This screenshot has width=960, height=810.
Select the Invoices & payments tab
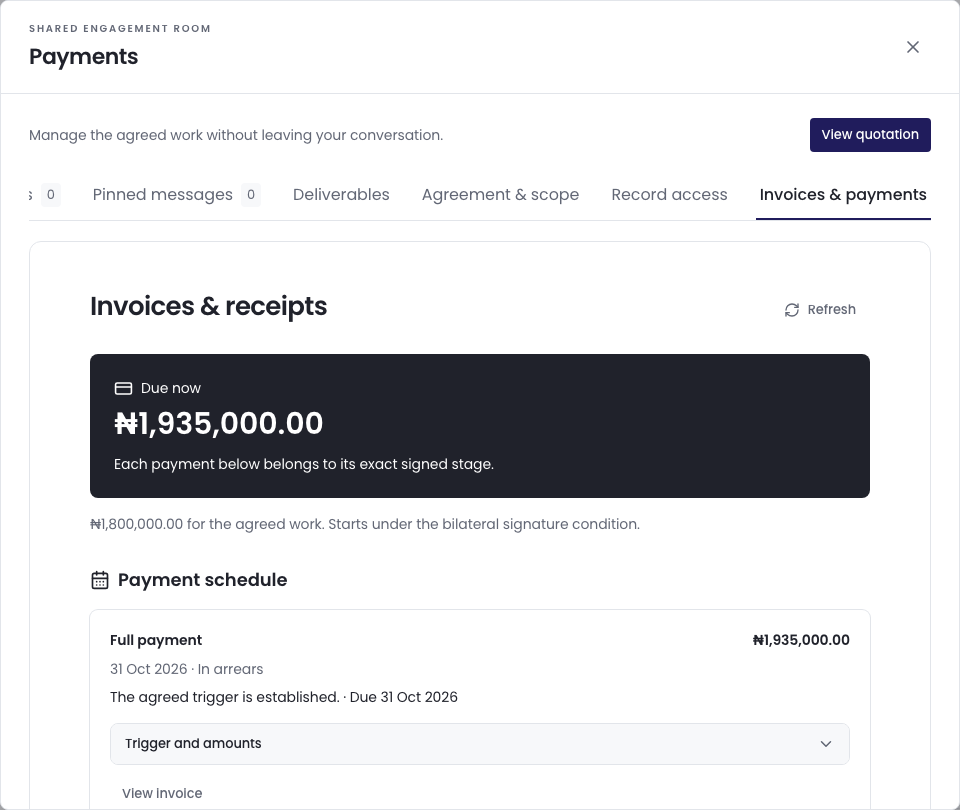843,195
